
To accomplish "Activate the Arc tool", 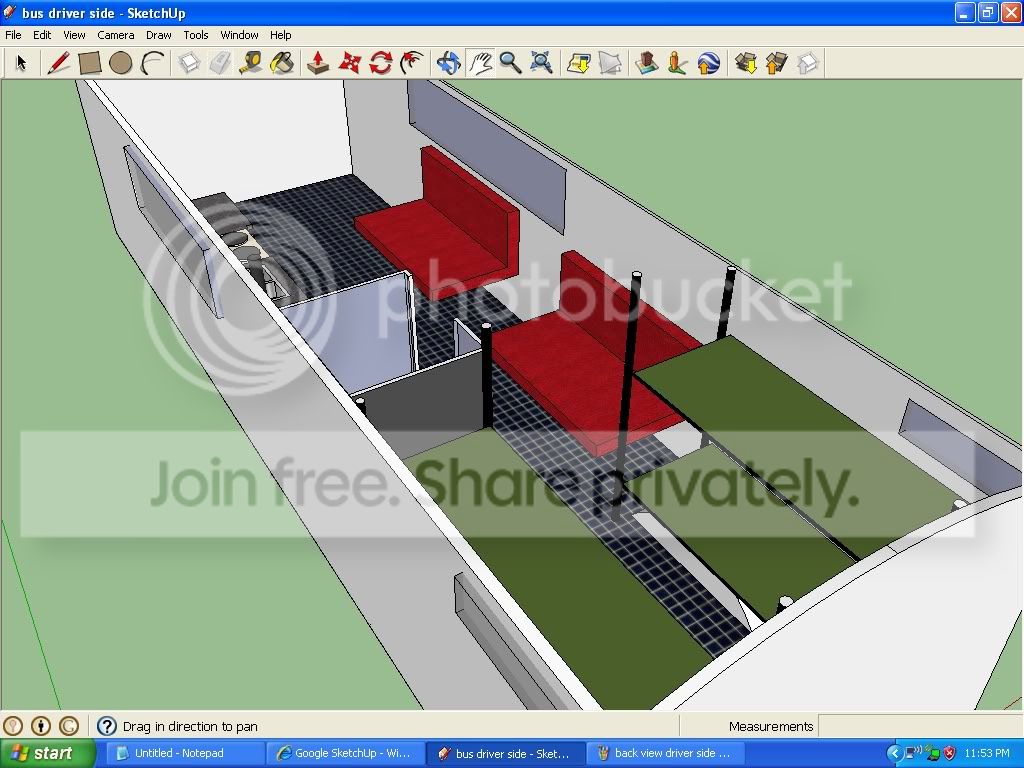I will pos(152,63).
